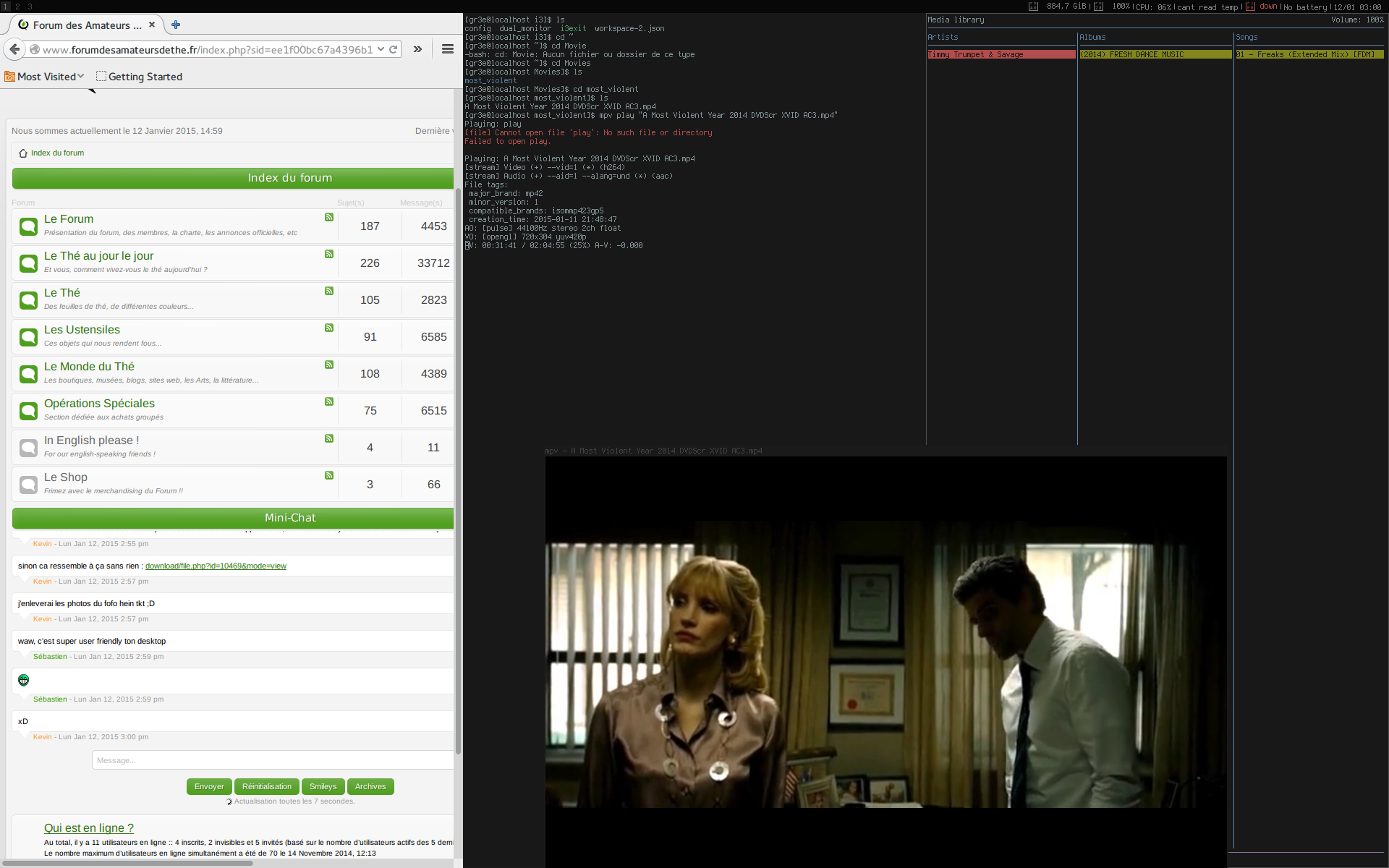
Task: Open the Smileys picker button
Action: pyautogui.click(x=323, y=786)
